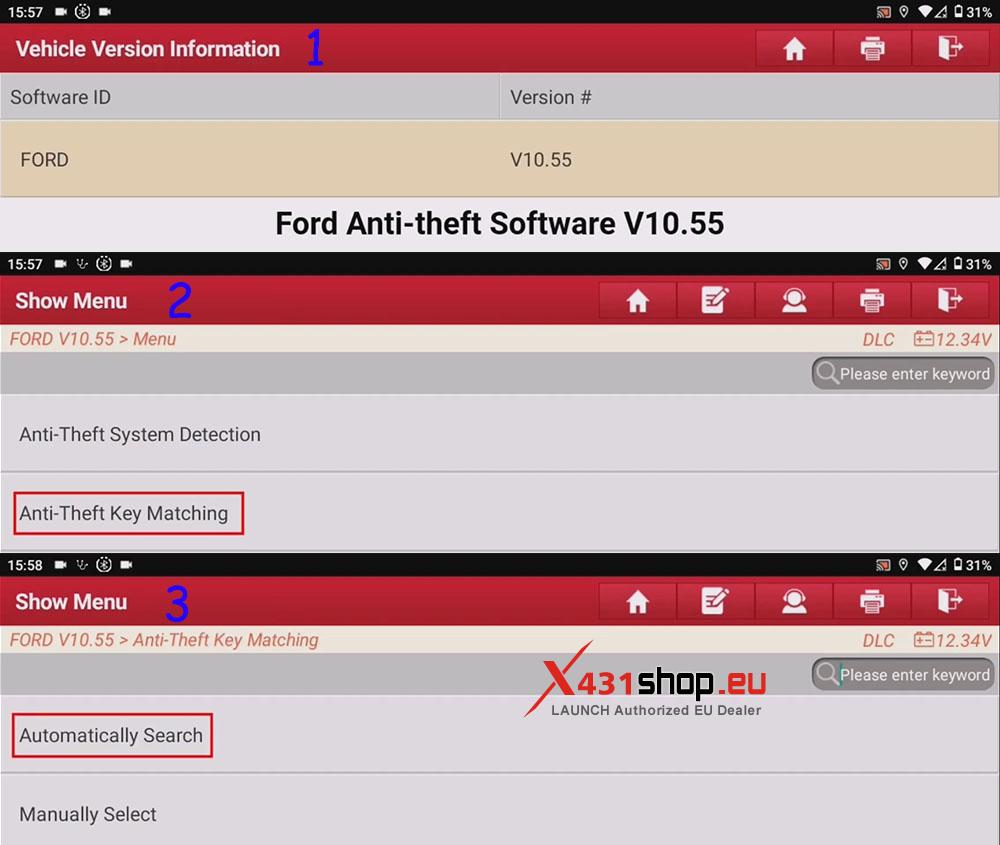Tap Version # column header
The width and height of the screenshot is (1000, 845).
750,97
